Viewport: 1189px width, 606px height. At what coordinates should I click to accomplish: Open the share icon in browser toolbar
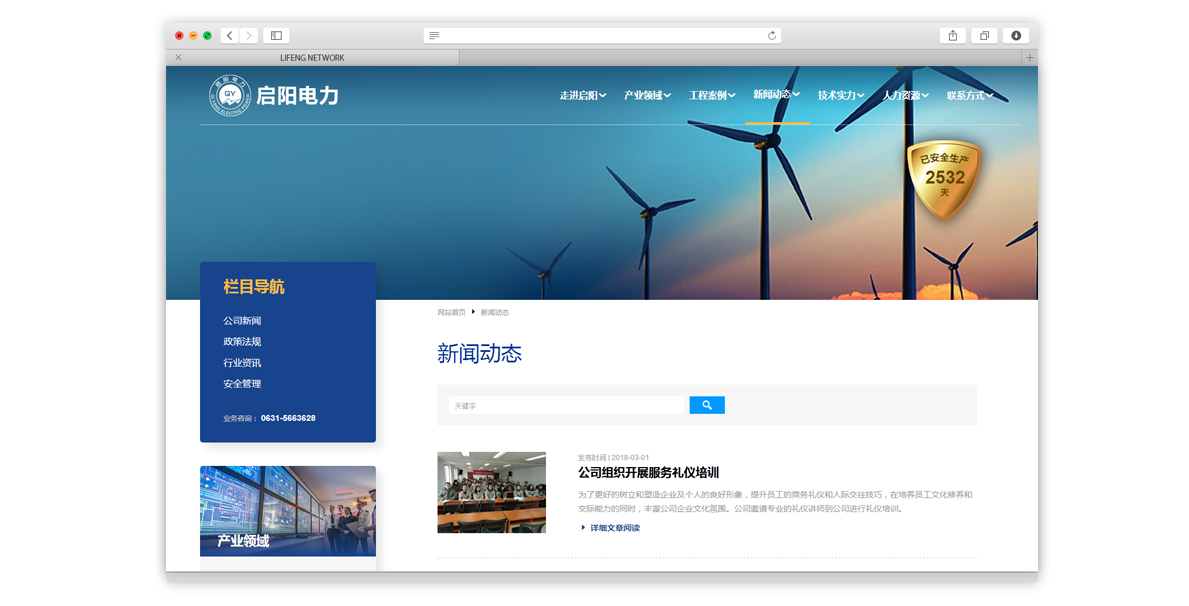[x=952, y=36]
